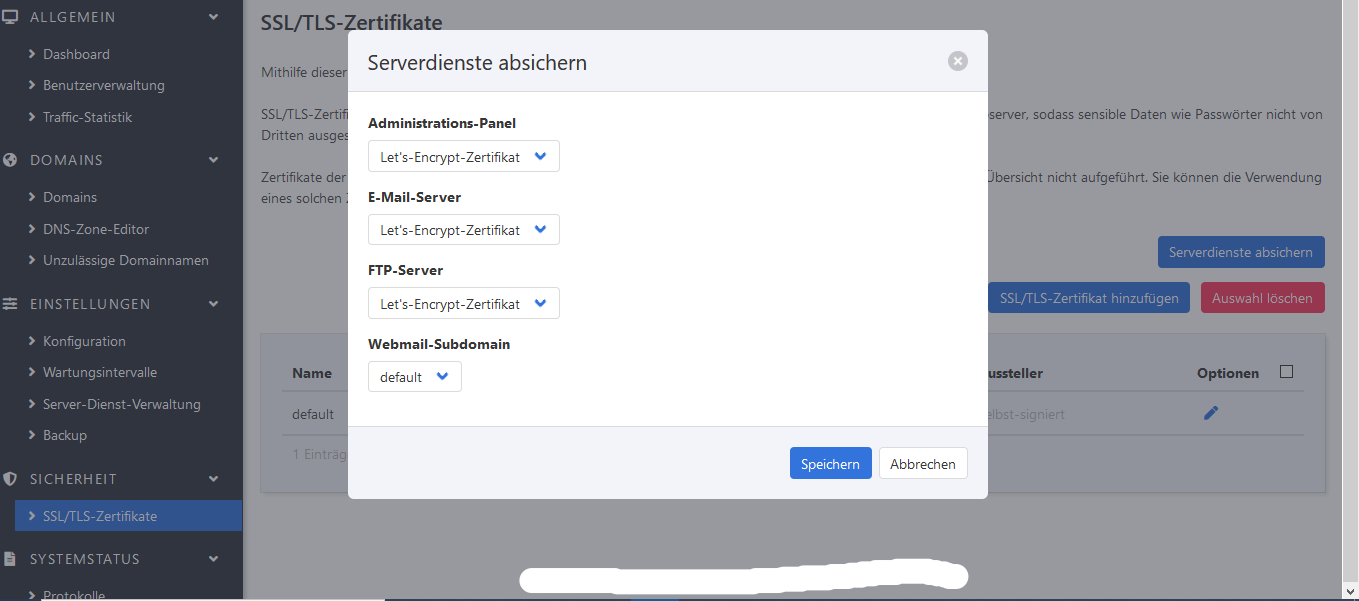The image size is (1359, 601).
Task: Collapse the Allgemein section chevron
Action: click(213, 17)
